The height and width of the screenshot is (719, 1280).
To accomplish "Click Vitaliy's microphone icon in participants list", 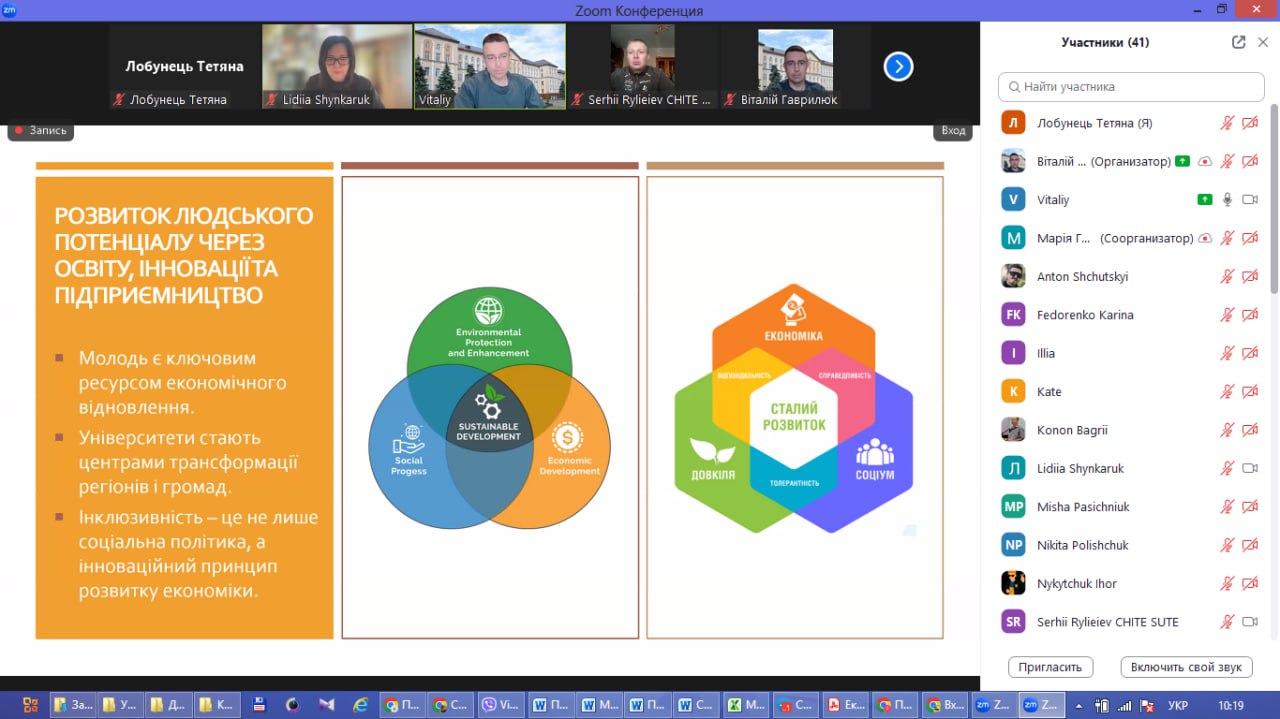I will pyautogui.click(x=1227, y=200).
